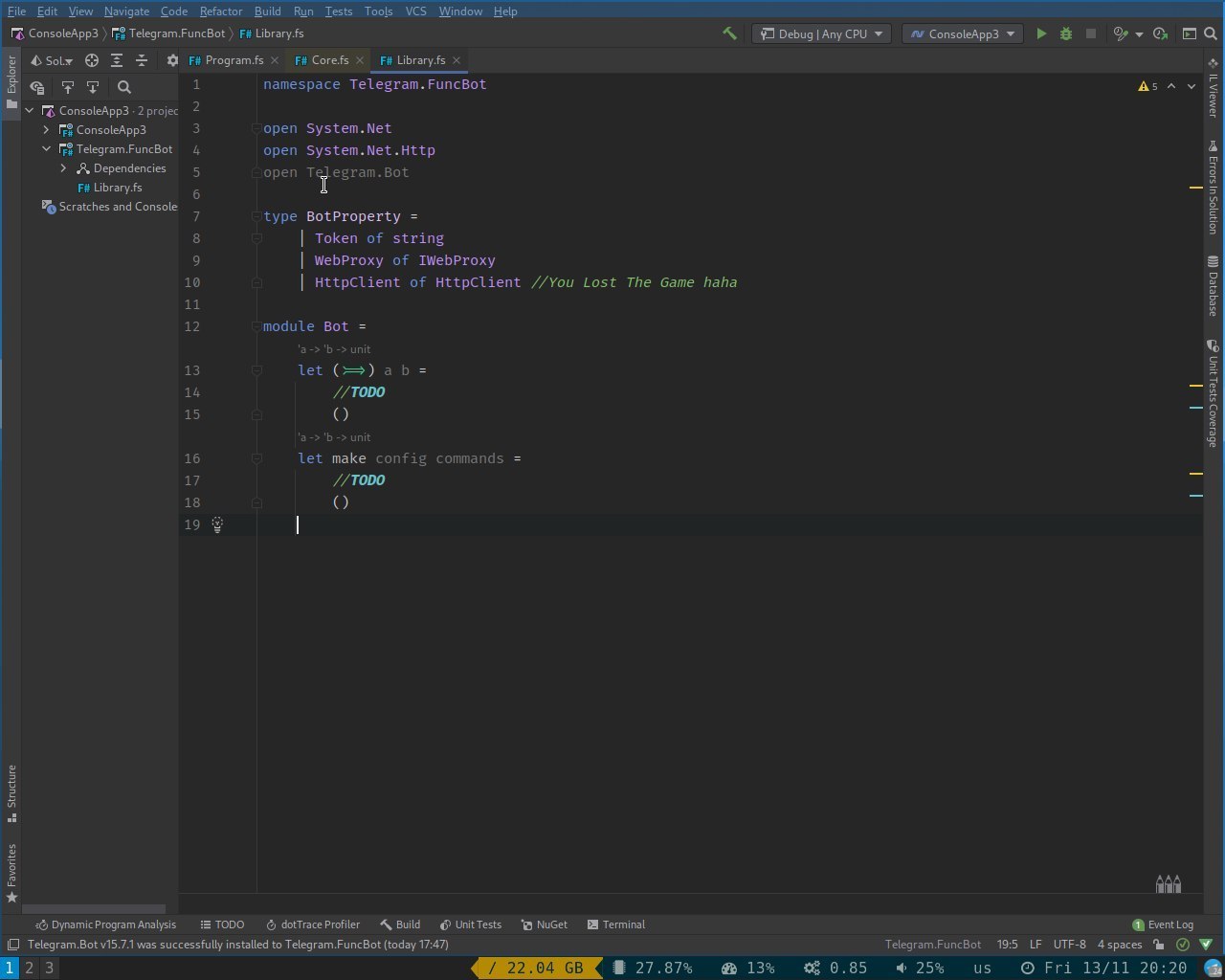Toggle code fold on type BotProperty line

tap(256, 216)
